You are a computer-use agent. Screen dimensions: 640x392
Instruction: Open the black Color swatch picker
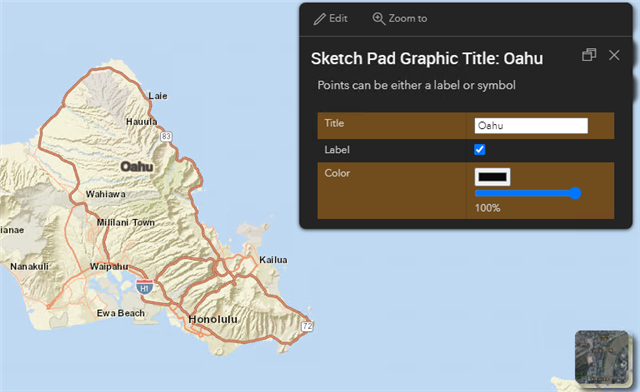492,177
